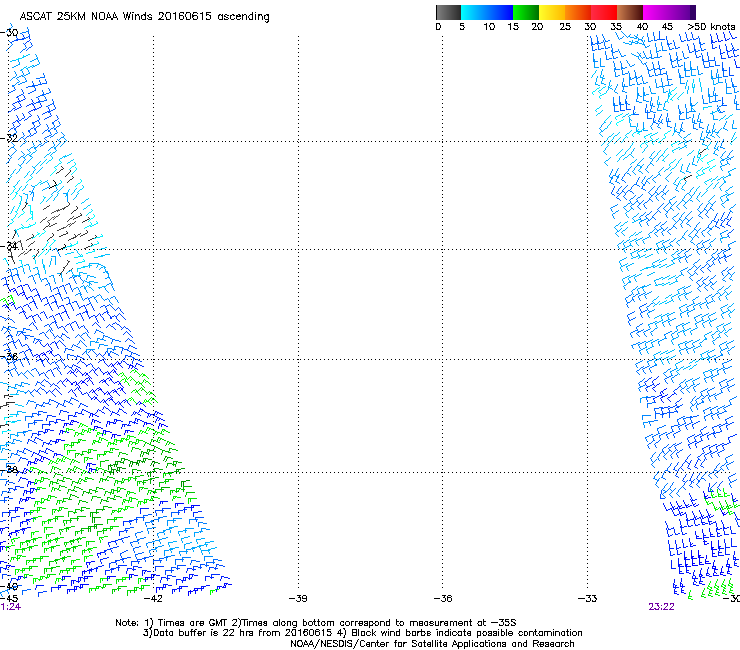Click the '45' legend tick label

(x=667, y=27)
